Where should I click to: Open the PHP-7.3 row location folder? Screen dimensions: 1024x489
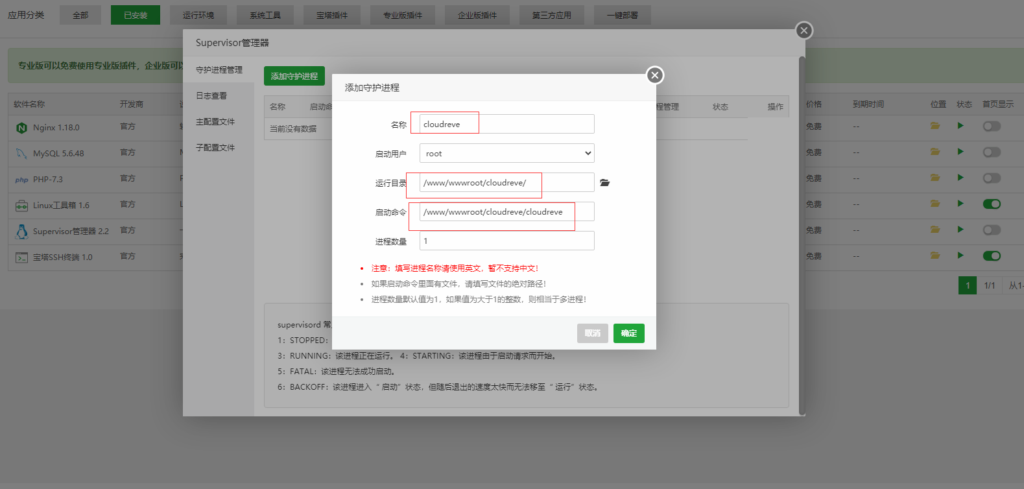click(x=935, y=178)
